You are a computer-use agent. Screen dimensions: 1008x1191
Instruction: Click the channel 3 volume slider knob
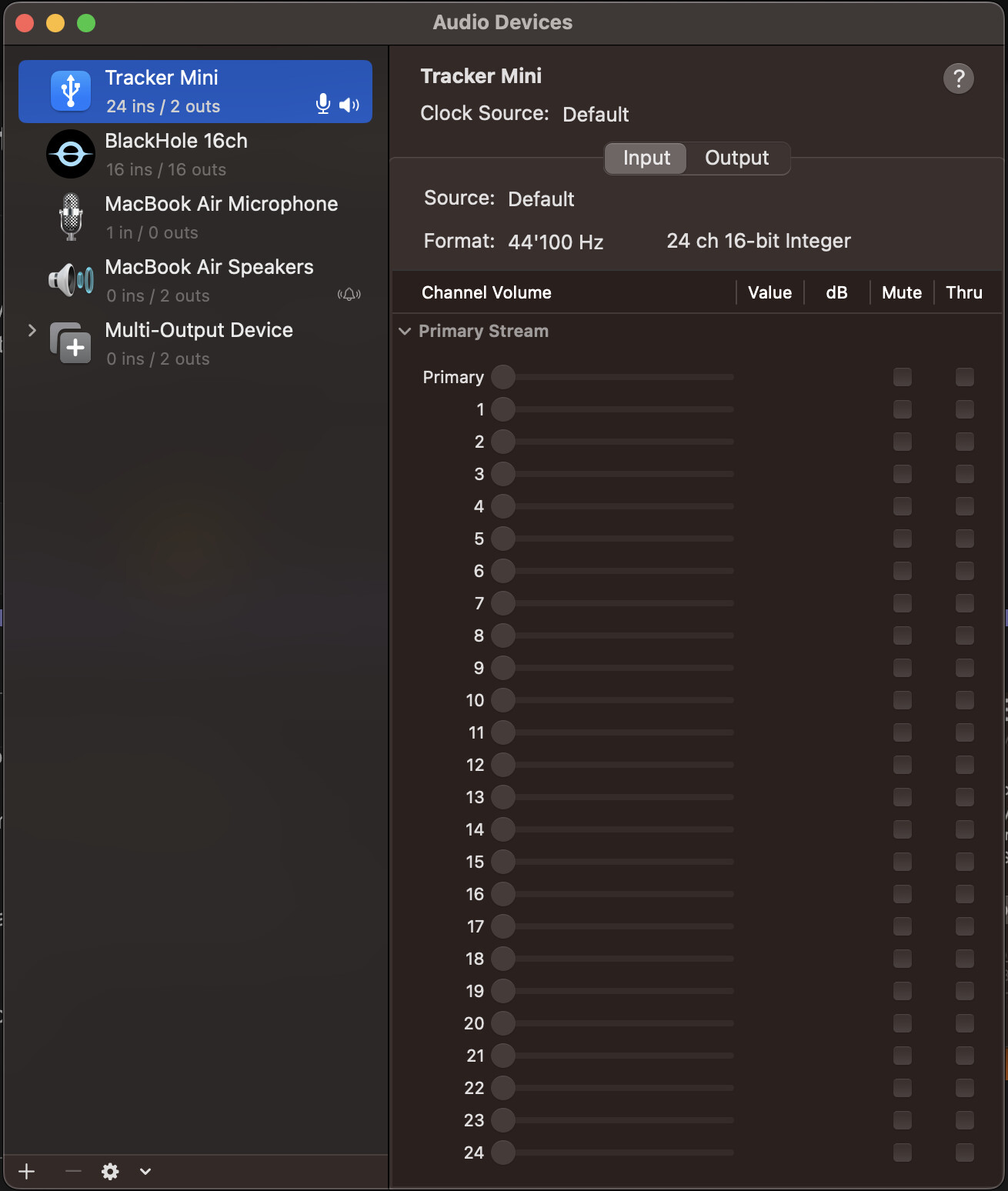[503, 474]
